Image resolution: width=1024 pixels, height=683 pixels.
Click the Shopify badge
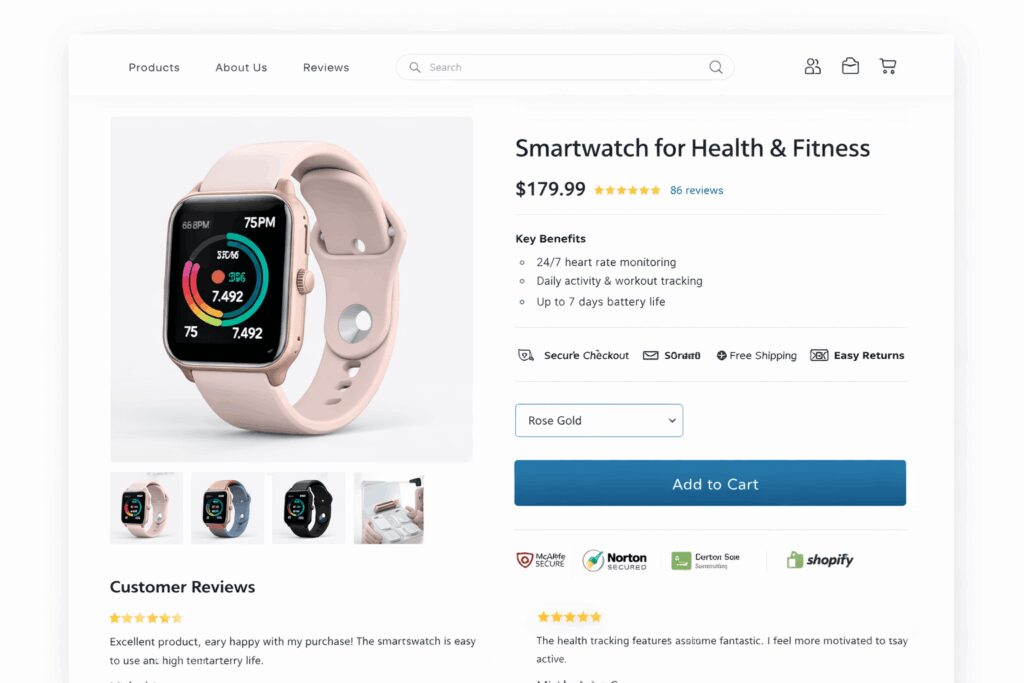tap(820, 560)
